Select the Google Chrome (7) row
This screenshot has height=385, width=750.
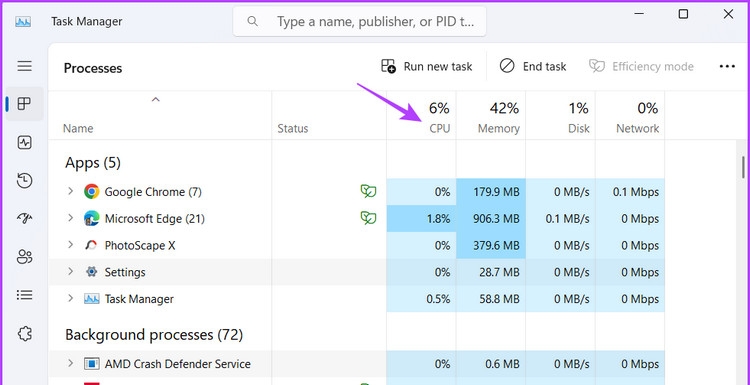[356, 192]
